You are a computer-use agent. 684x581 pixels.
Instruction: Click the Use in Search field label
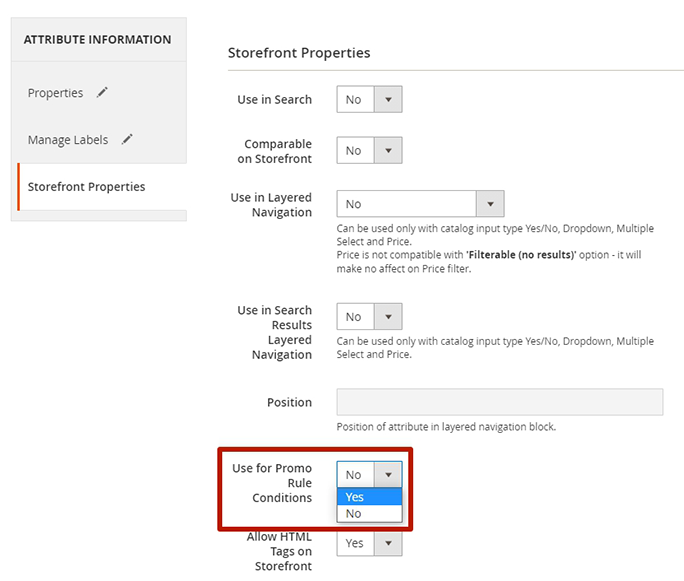pyautogui.click(x=274, y=100)
